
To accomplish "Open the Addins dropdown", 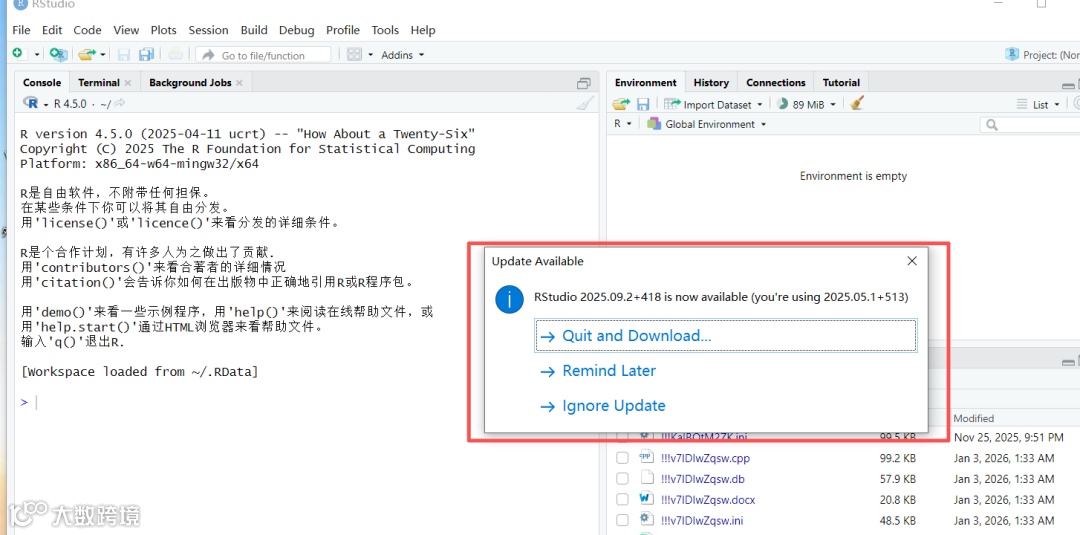I will point(403,54).
